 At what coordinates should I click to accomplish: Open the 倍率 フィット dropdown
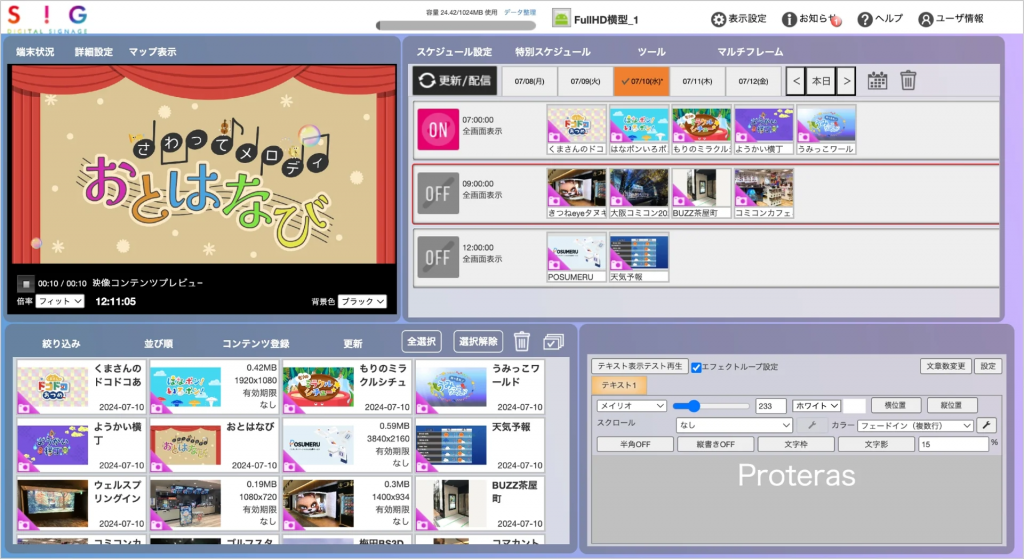(x=60, y=301)
